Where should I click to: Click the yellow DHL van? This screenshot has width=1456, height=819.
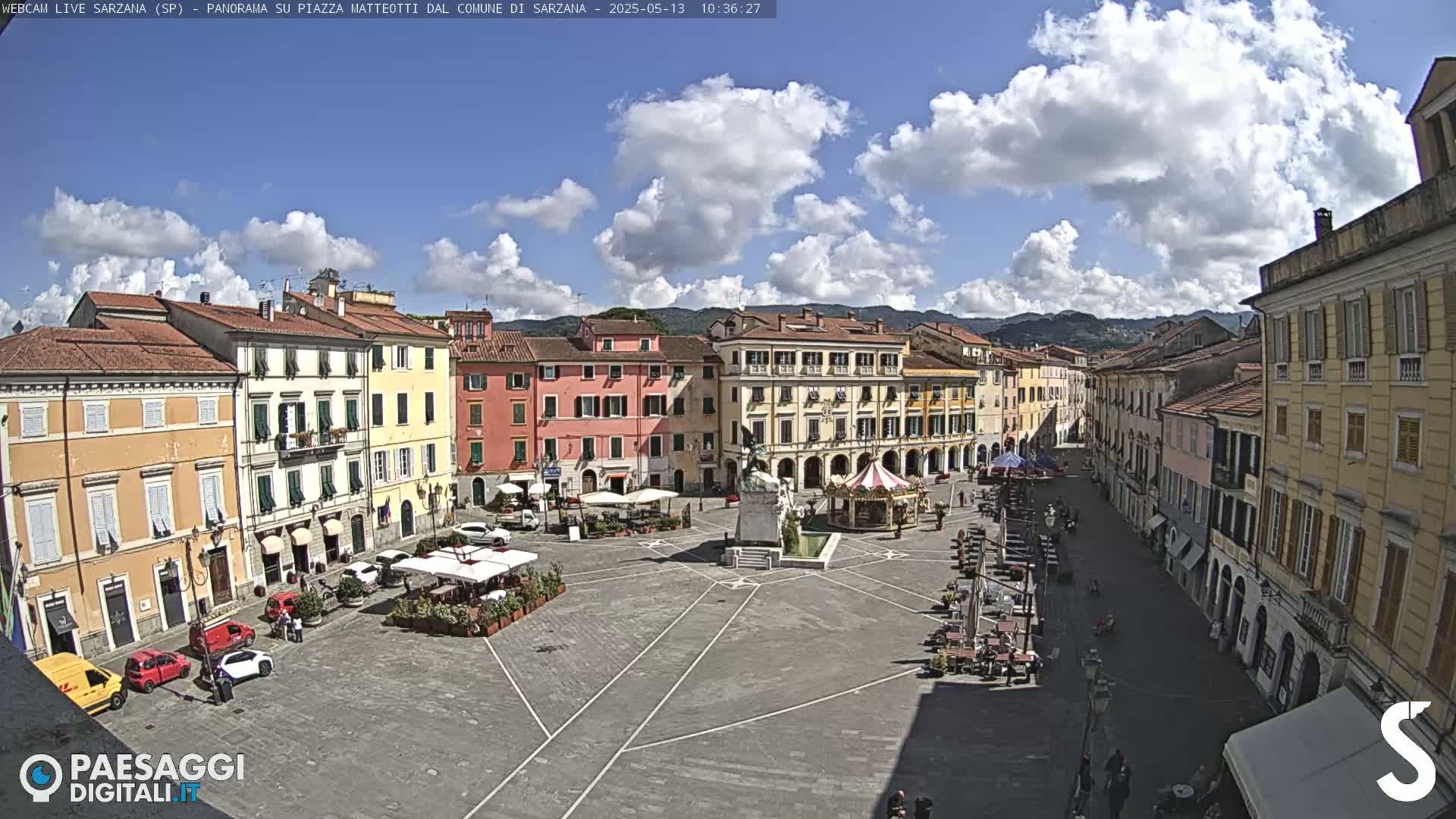[81, 682]
